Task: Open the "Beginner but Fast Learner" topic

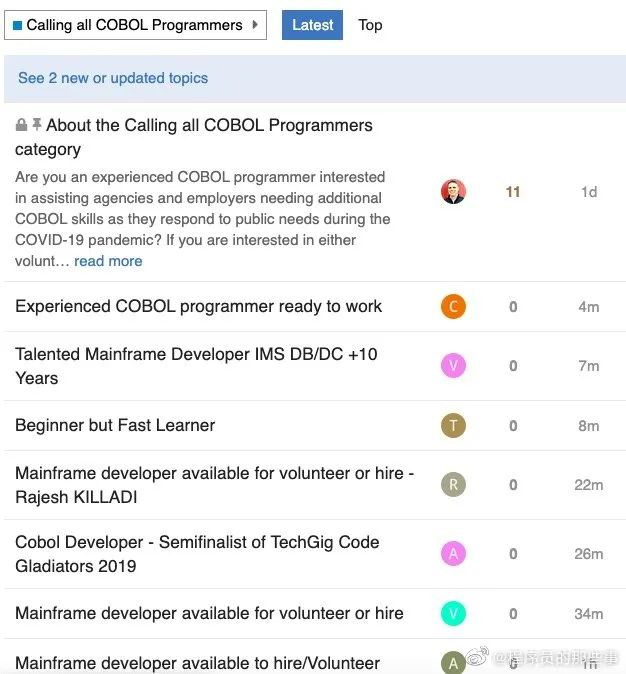Action: pyautogui.click(x=115, y=426)
